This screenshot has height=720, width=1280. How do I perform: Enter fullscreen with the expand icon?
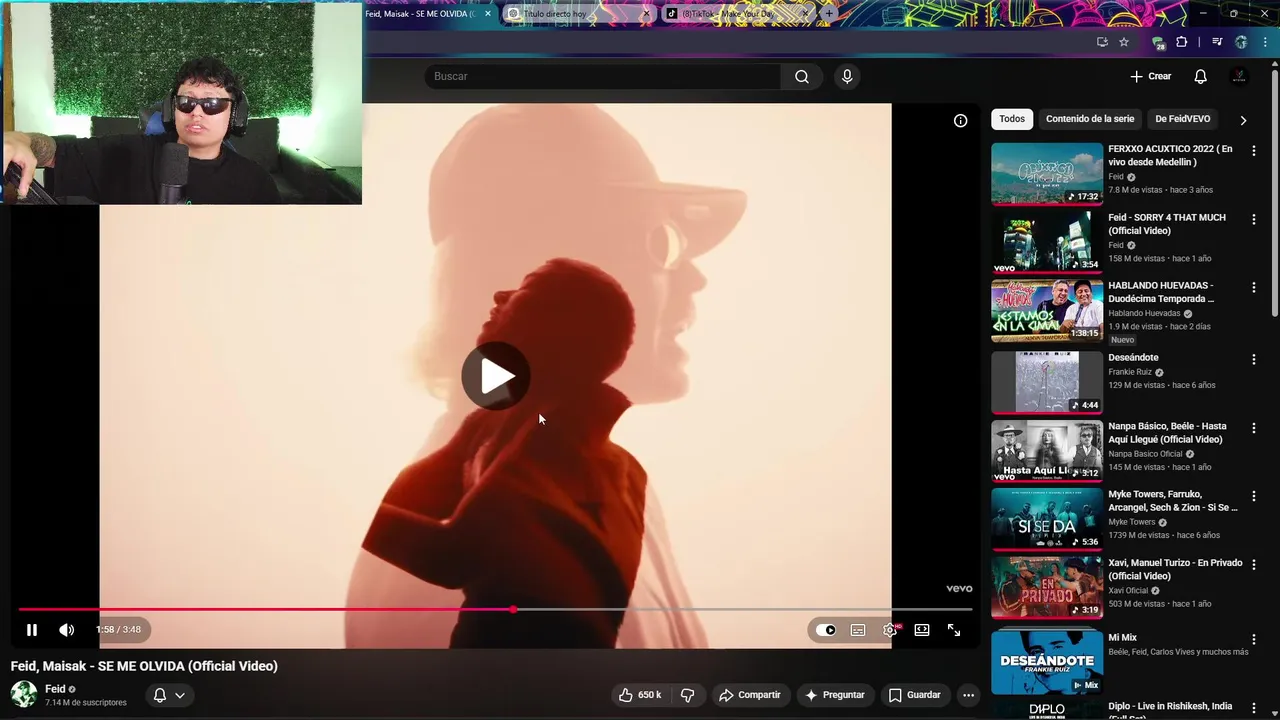click(954, 630)
